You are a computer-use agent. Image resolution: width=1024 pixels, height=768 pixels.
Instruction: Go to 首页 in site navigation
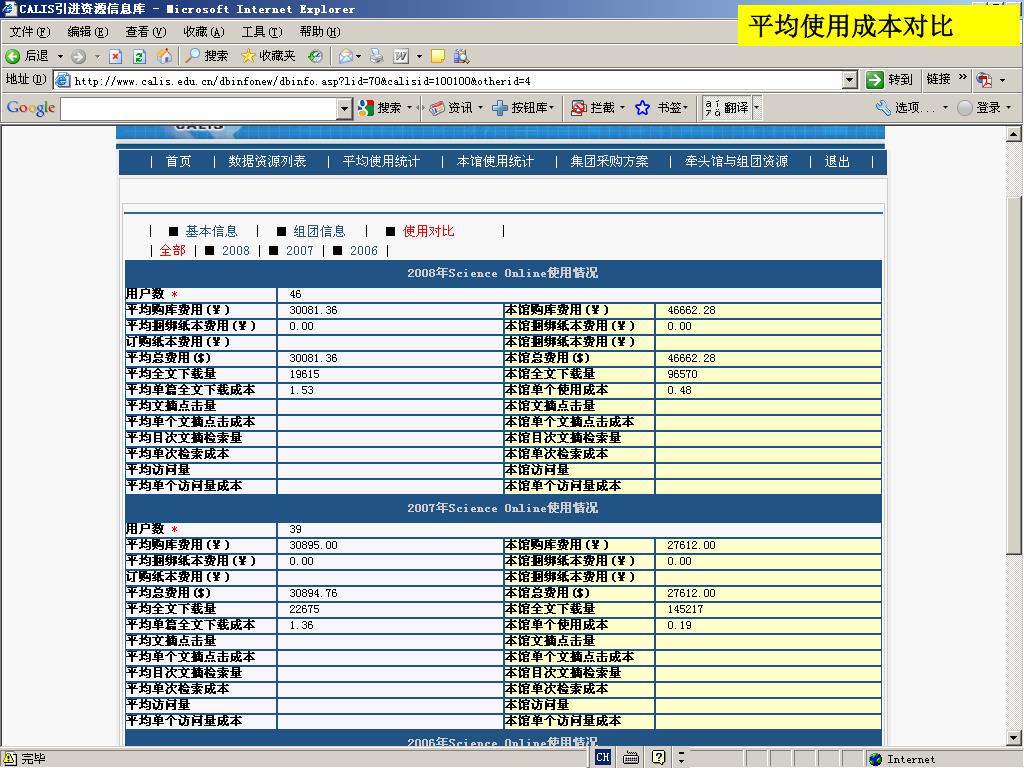click(178, 161)
